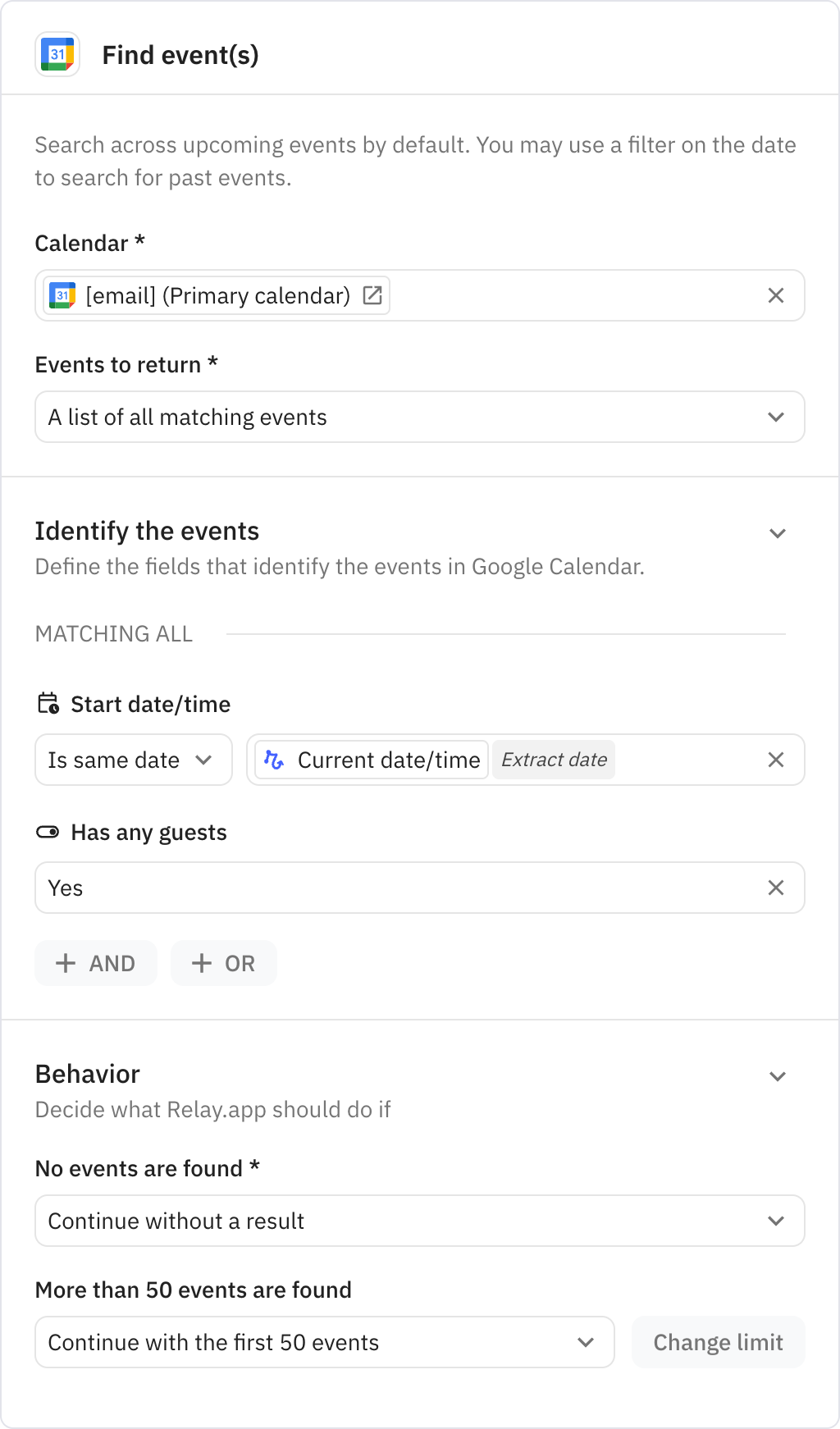The image size is (840, 1429).
Task: Click the Current date/time variable icon
Action: coord(274,760)
